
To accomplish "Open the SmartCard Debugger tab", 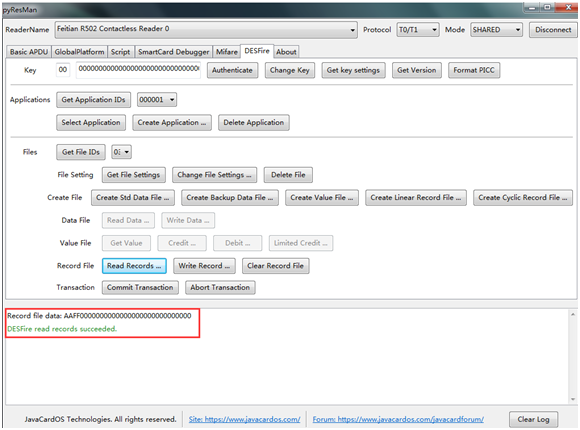I will [x=173, y=52].
